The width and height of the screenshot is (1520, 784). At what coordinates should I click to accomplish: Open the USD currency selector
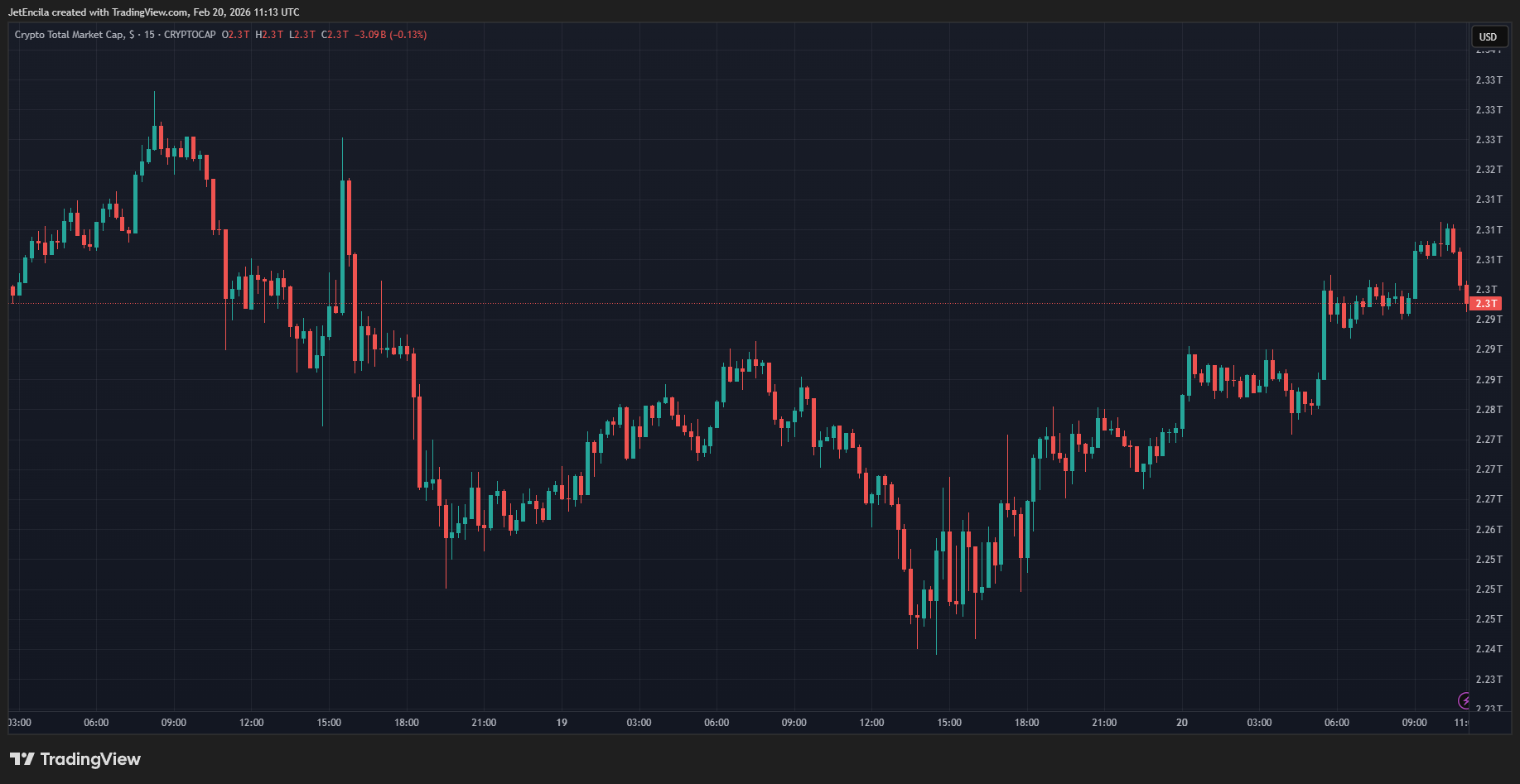click(x=1488, y=36)
